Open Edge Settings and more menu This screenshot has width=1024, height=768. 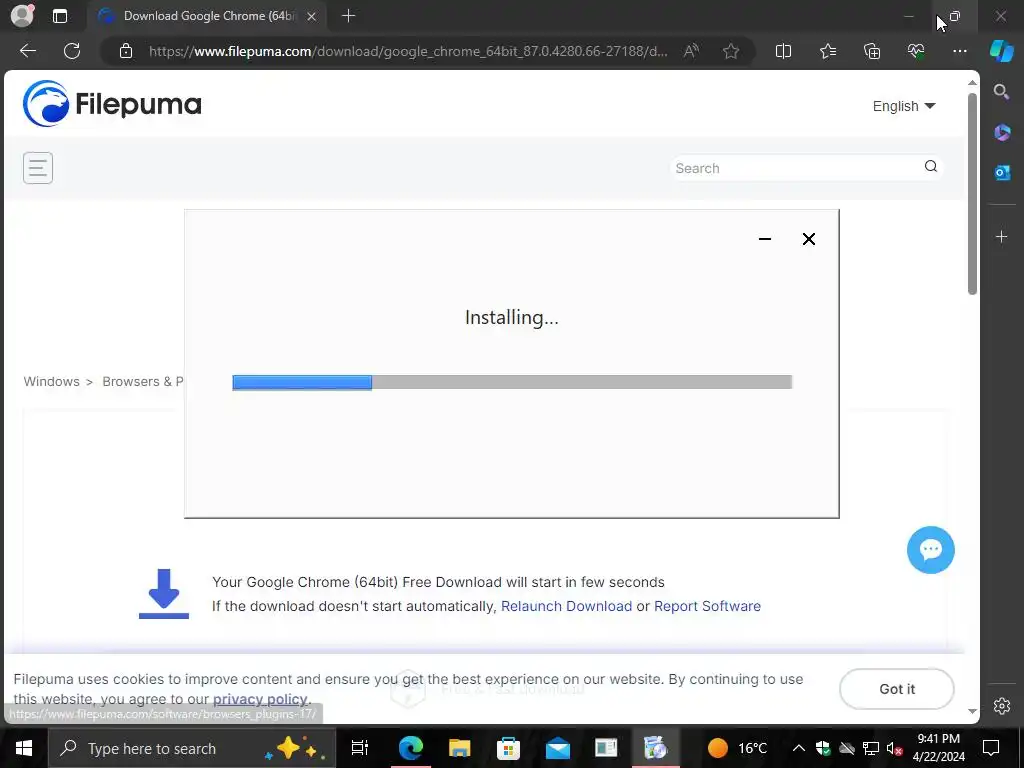point(959,51)
